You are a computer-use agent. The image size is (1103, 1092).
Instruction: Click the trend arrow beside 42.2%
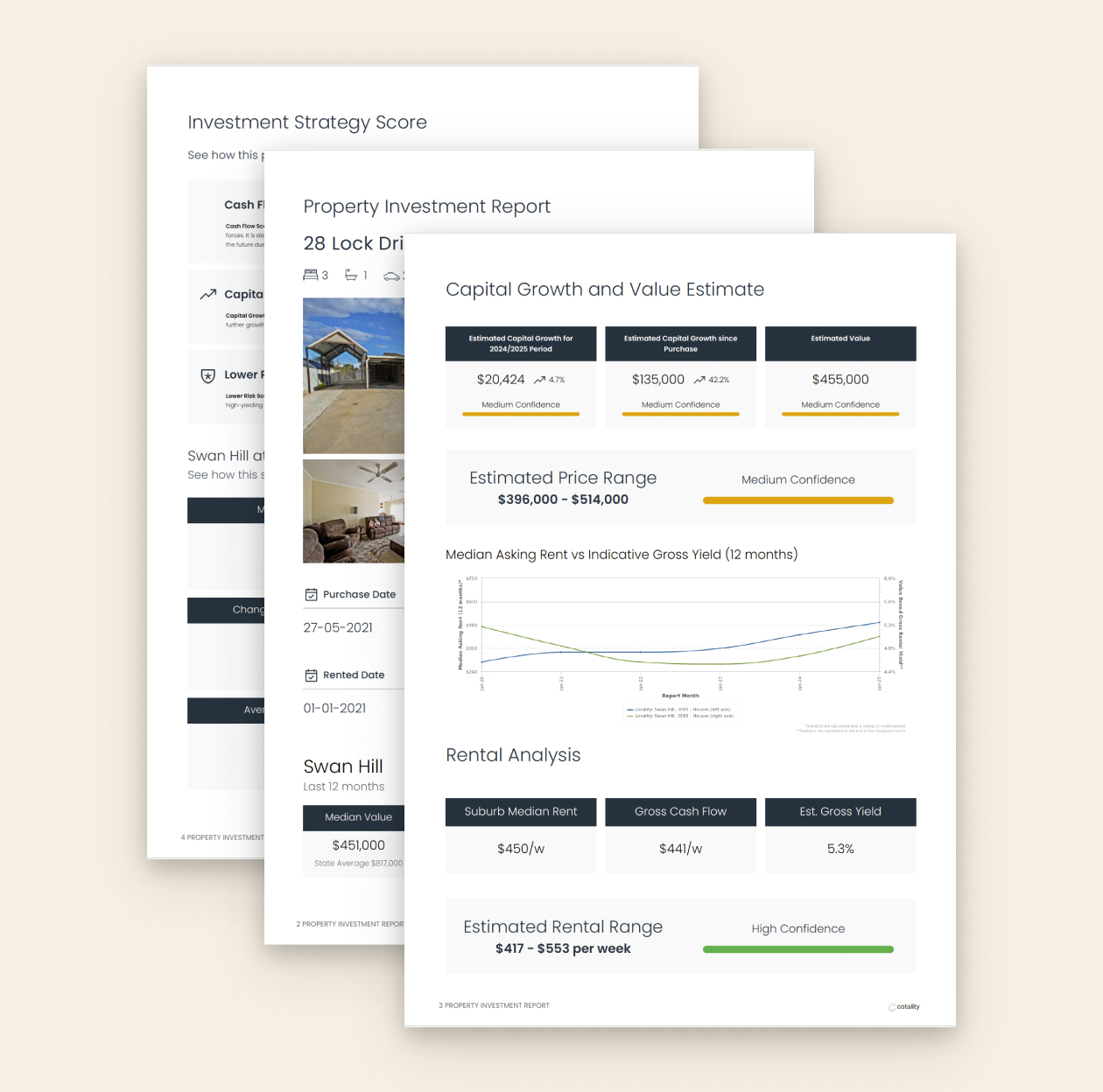click(x=699, y=380)
